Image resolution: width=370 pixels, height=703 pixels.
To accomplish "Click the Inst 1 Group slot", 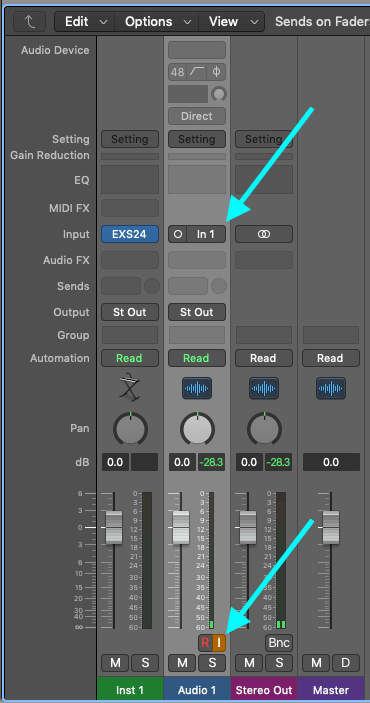I will click(x=130, y=335).
